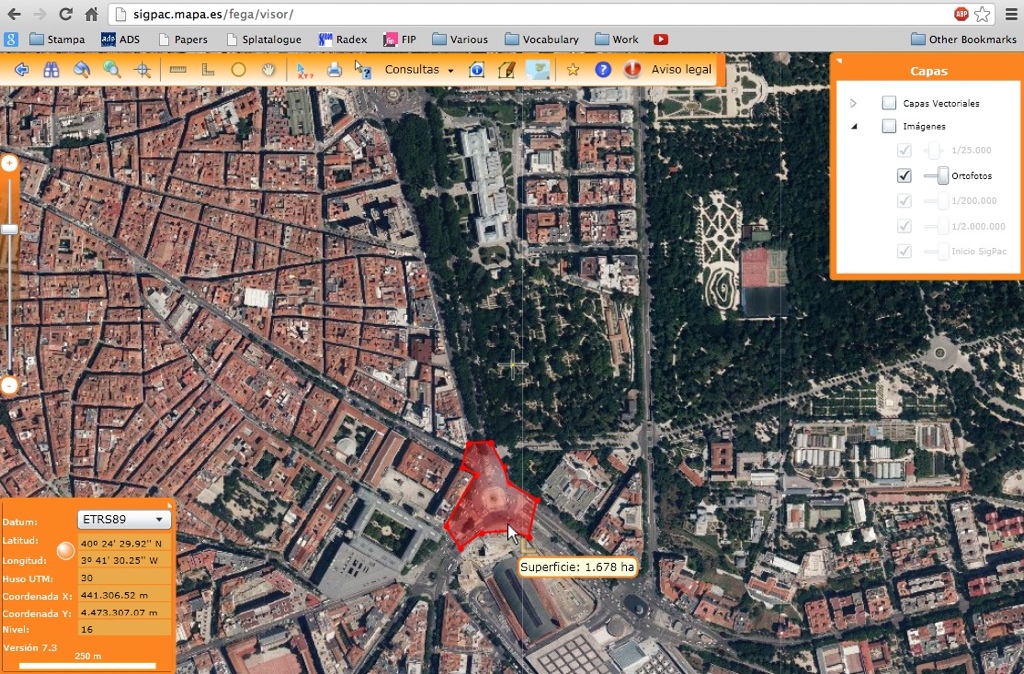Screen dimensions: 1024x674
Task: Click the star favorites icon
Action: pyautogui.click(x=573, y=70)
